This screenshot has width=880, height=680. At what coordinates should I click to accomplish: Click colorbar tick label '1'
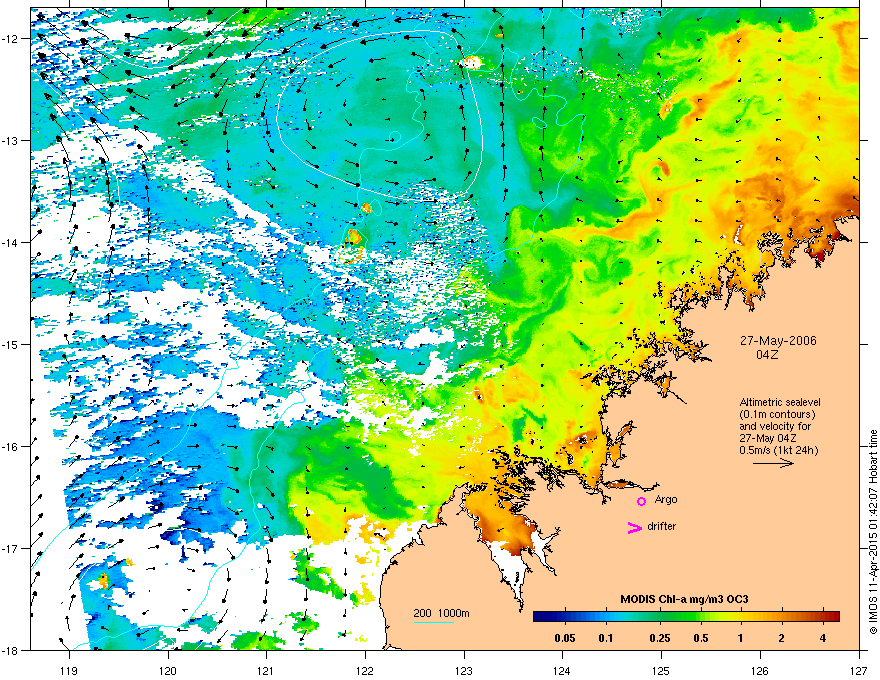[x=741, y=638]
